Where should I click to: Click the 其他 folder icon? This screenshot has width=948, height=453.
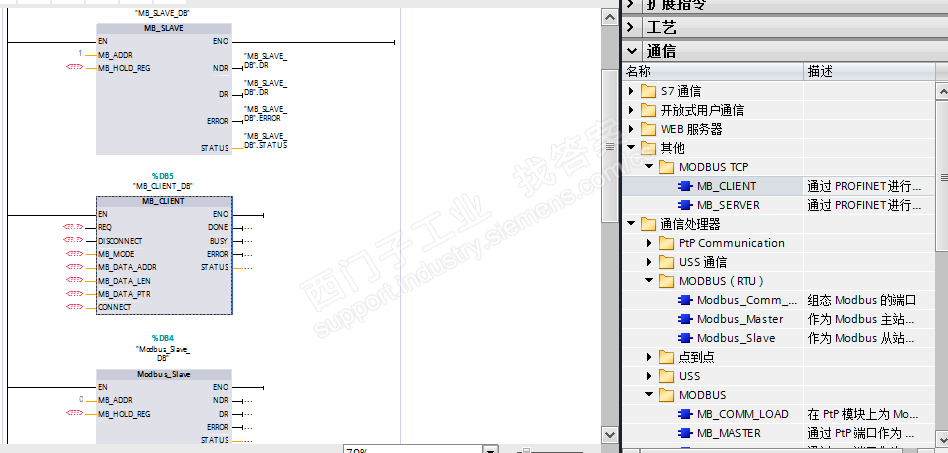(x=648, y=148)
